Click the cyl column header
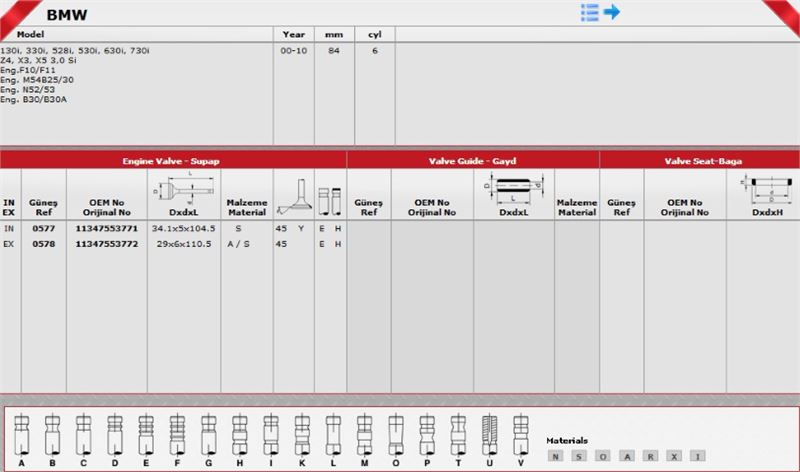Screen dimensions: 800x472 [x=374, y=35]
